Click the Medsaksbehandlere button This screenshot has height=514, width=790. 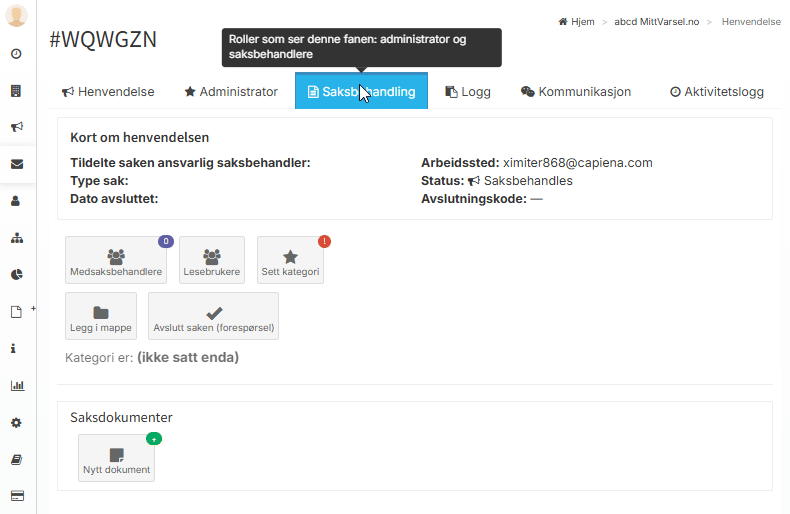pos(116,261)
